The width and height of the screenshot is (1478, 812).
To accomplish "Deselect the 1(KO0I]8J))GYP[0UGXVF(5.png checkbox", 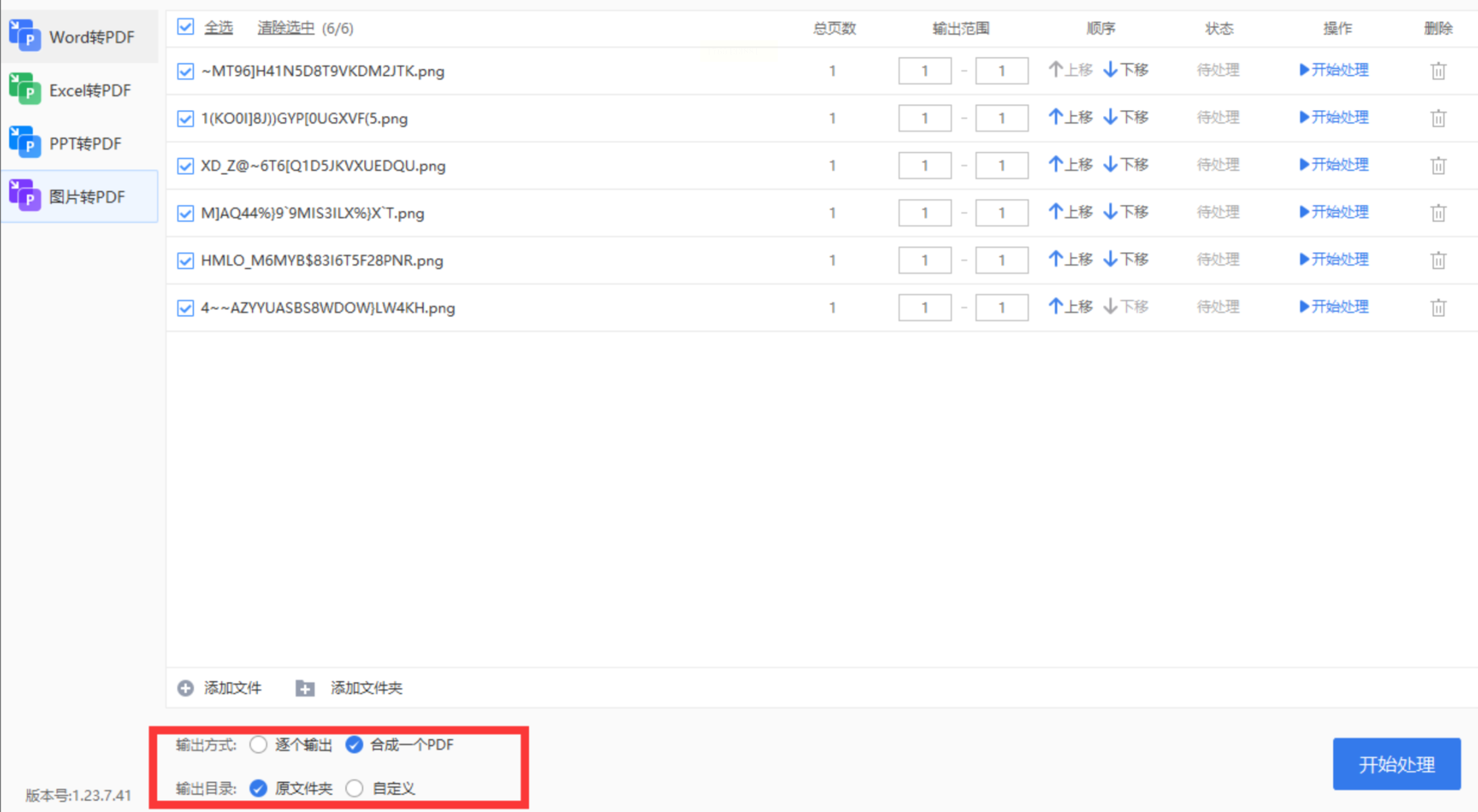I will tap(186, 118).
